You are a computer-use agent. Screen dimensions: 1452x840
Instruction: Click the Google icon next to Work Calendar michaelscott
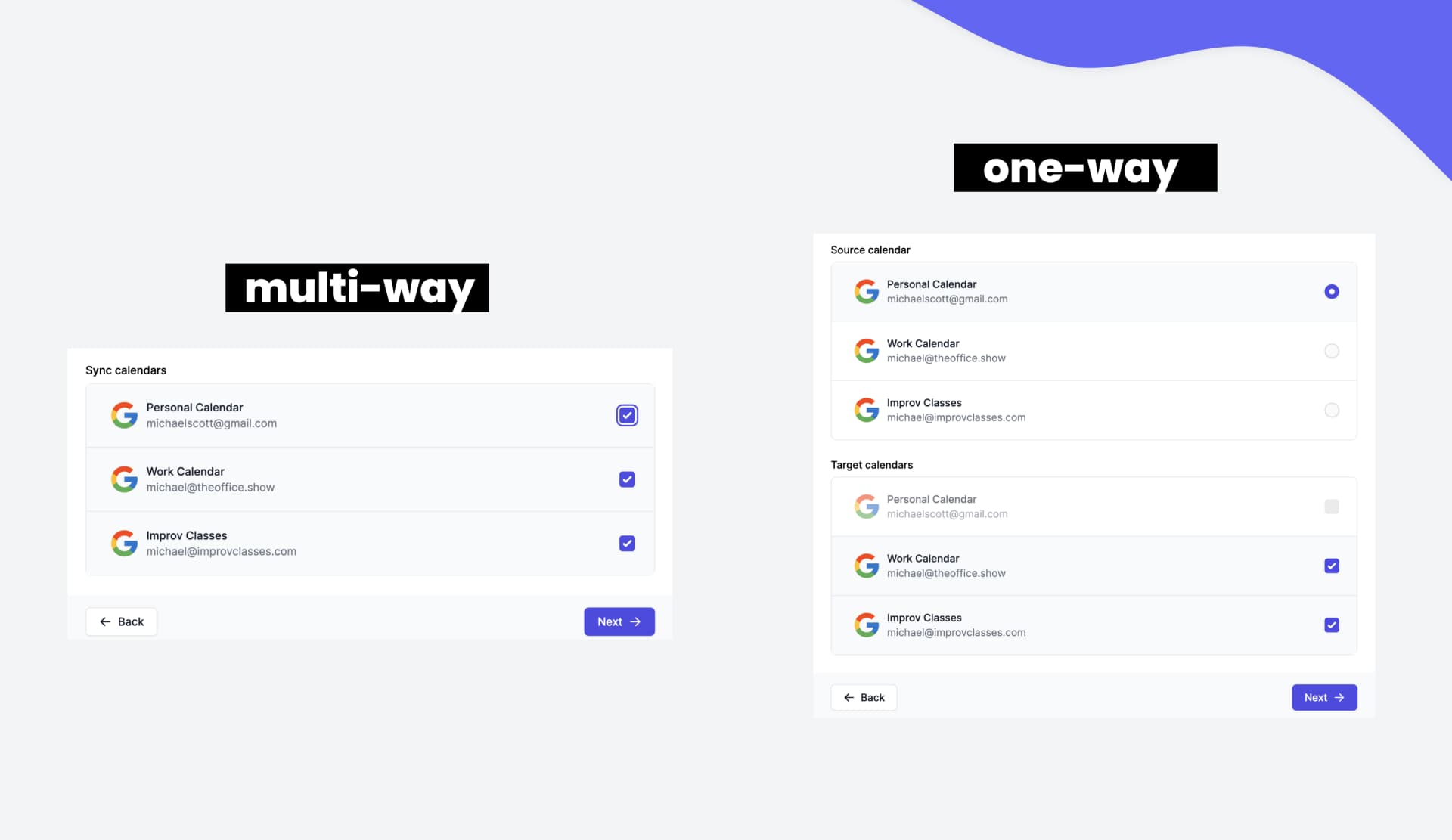tap(124, 479)
